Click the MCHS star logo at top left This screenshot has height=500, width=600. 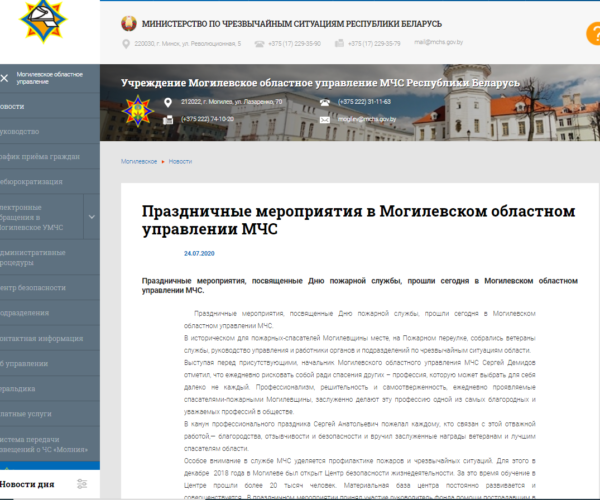pyautogui.click(x=43, y=20)
